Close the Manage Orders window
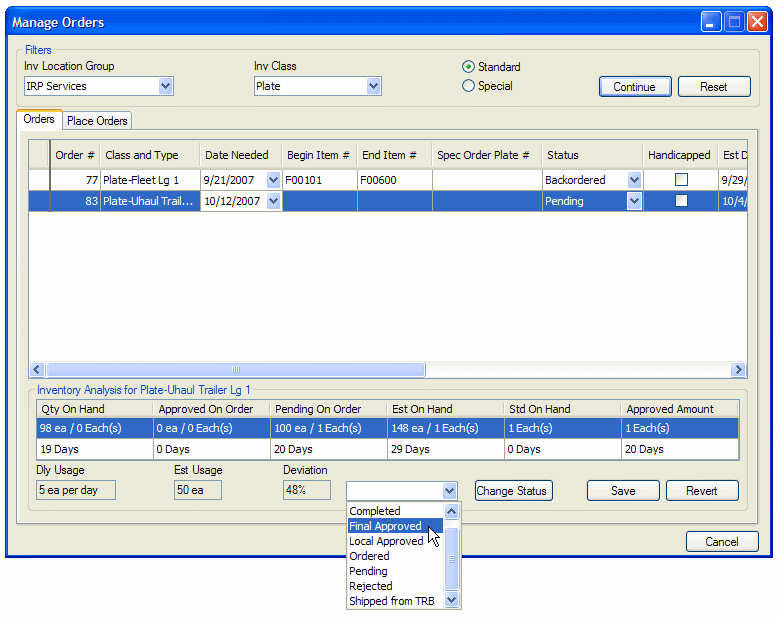The height and width of the screenshot is (618, 779). [x=757, y=22]
